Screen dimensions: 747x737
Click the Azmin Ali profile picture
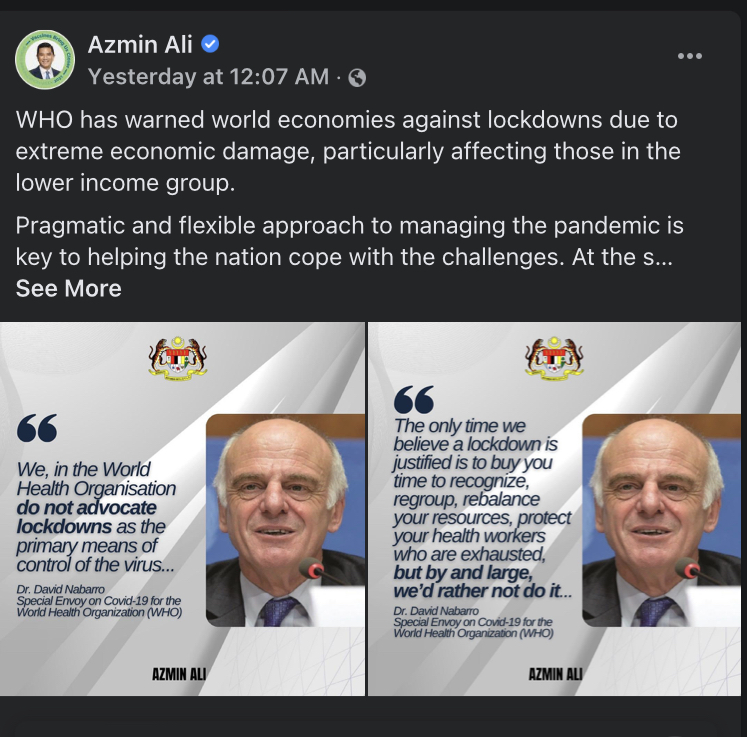pos(45,60)
